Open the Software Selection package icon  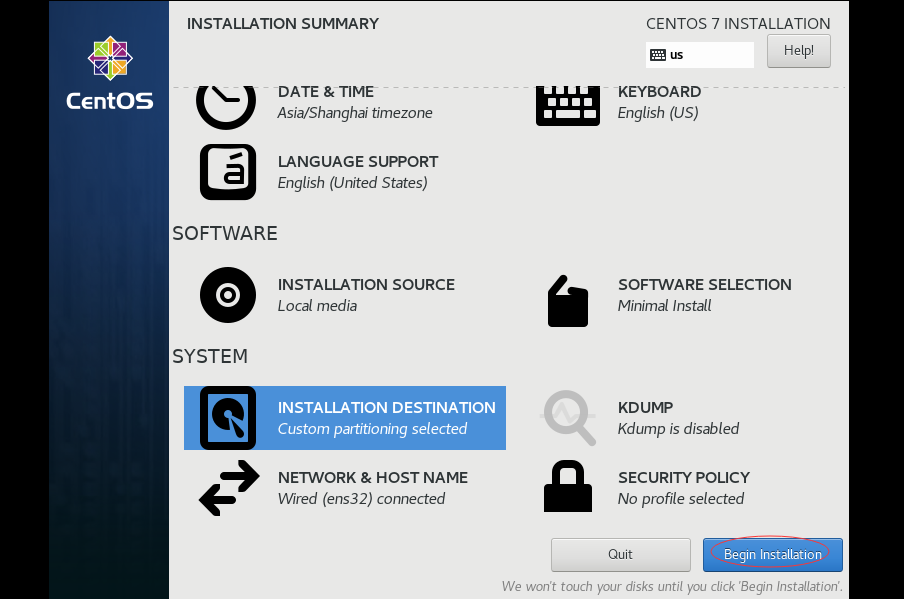pyautogui.click(x=568, y=301)
